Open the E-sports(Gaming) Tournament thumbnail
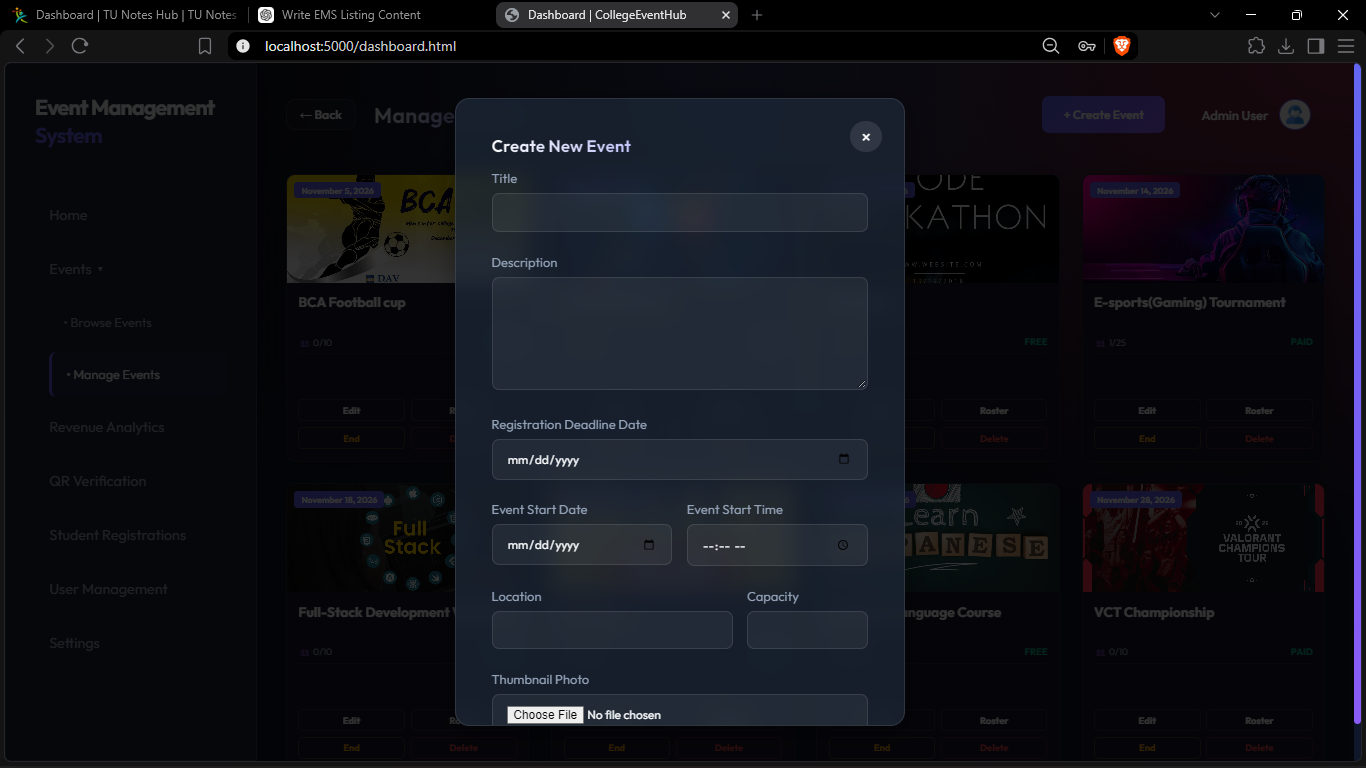Screen dimensions: 1366x768 pyautogui.click(x=1203, y=229)
